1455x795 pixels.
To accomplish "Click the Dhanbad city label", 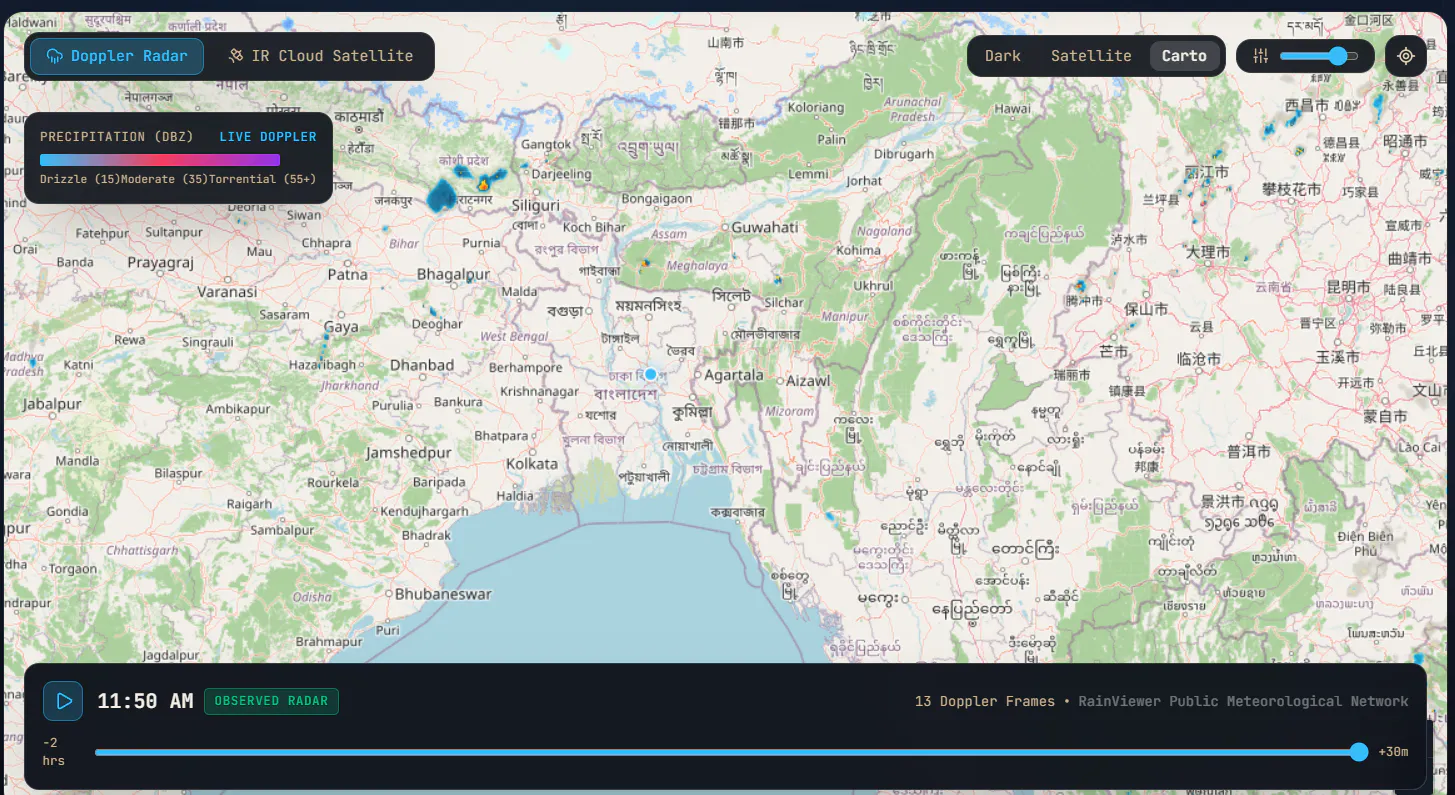I will 422,365.
